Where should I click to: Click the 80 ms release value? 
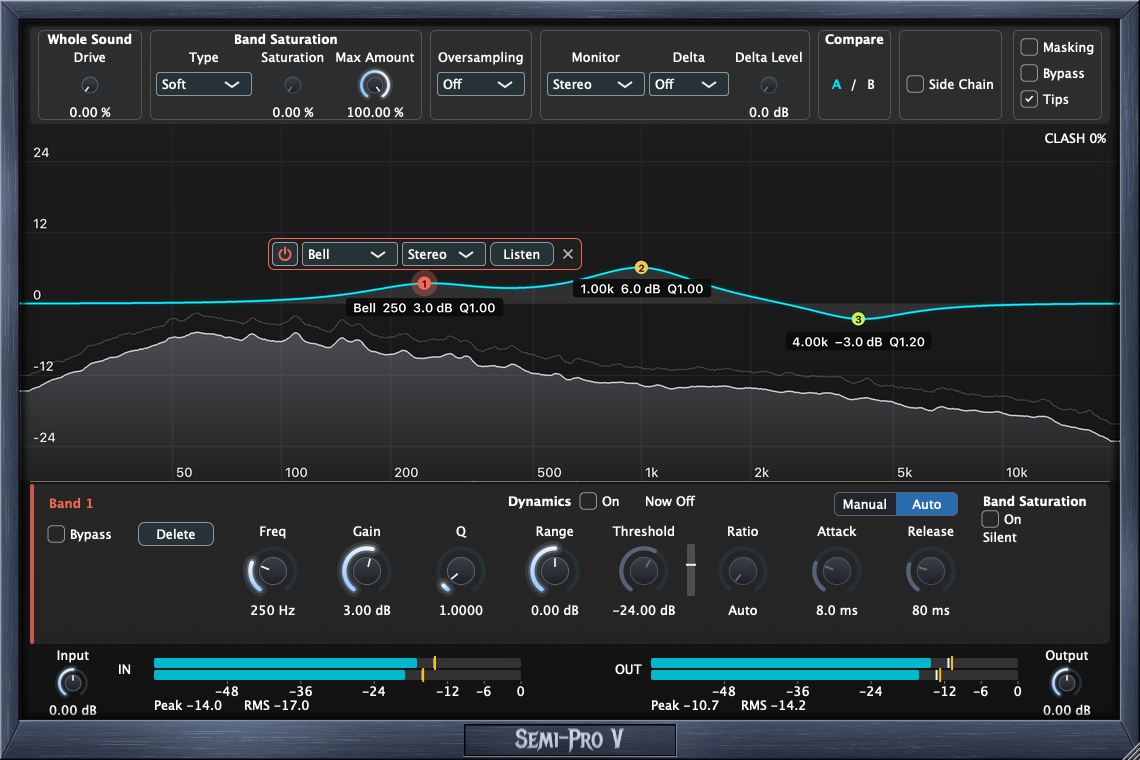pos(931,611)
